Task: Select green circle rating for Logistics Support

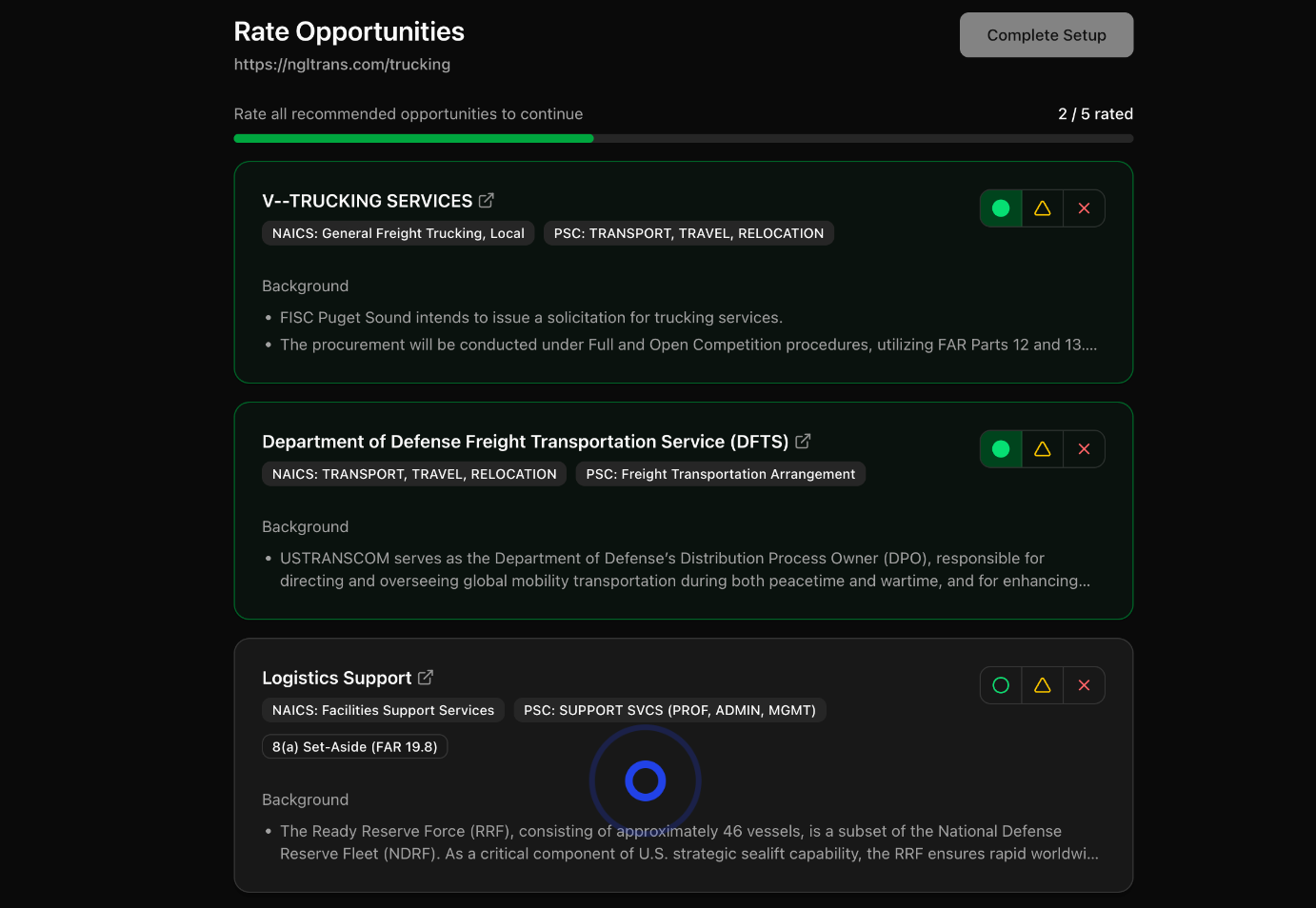Action: [1001, 685]
